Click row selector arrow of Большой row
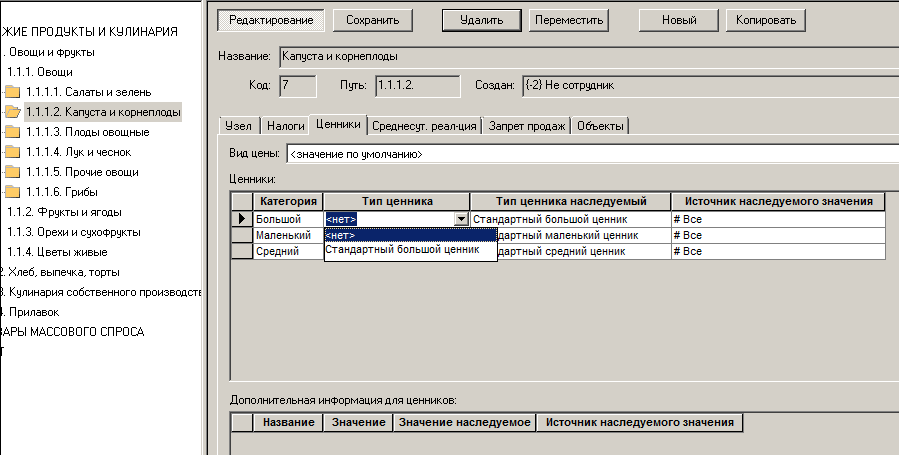899x455 pixels. pos(242,219)
